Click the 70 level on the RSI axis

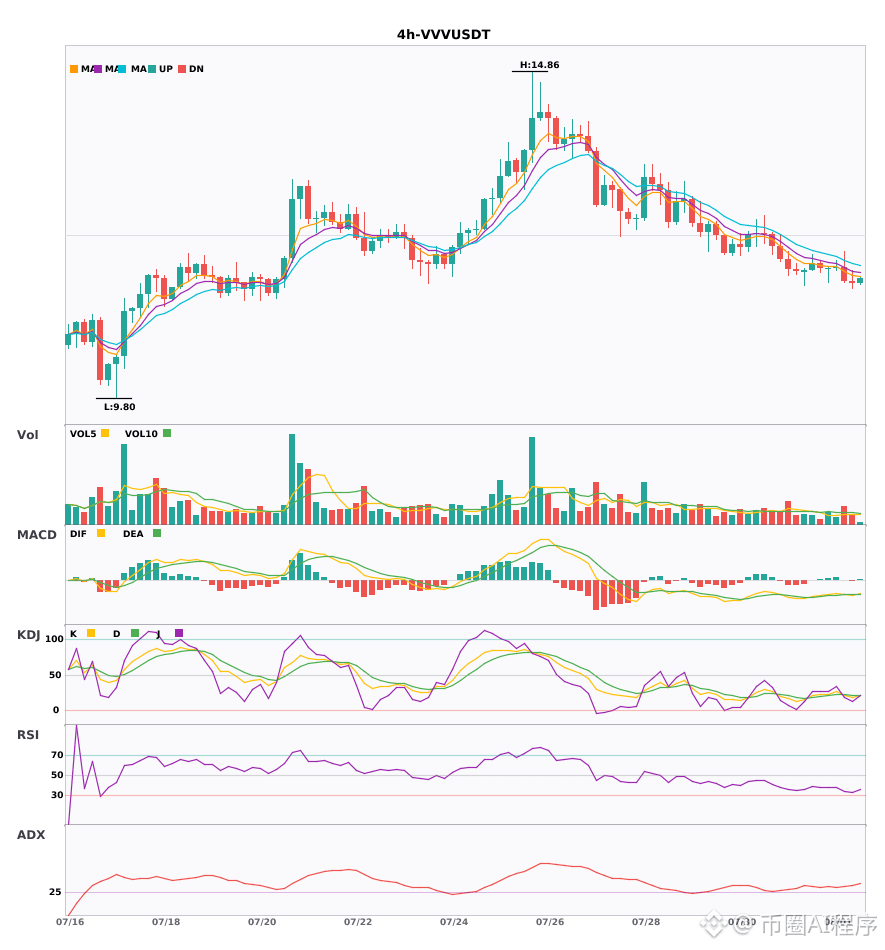pos(57,755)
